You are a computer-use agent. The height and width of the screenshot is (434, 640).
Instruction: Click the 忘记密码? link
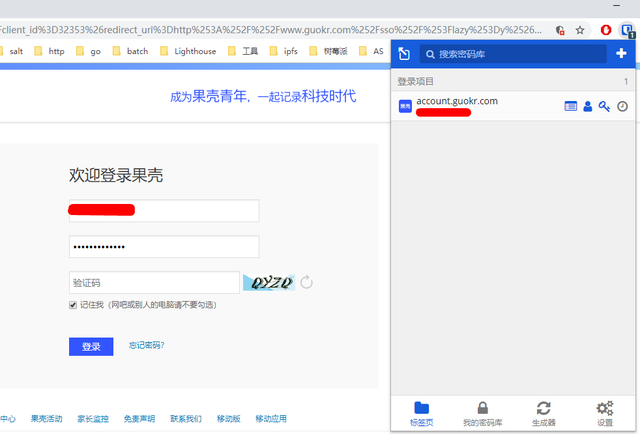[x=147, y=345]
